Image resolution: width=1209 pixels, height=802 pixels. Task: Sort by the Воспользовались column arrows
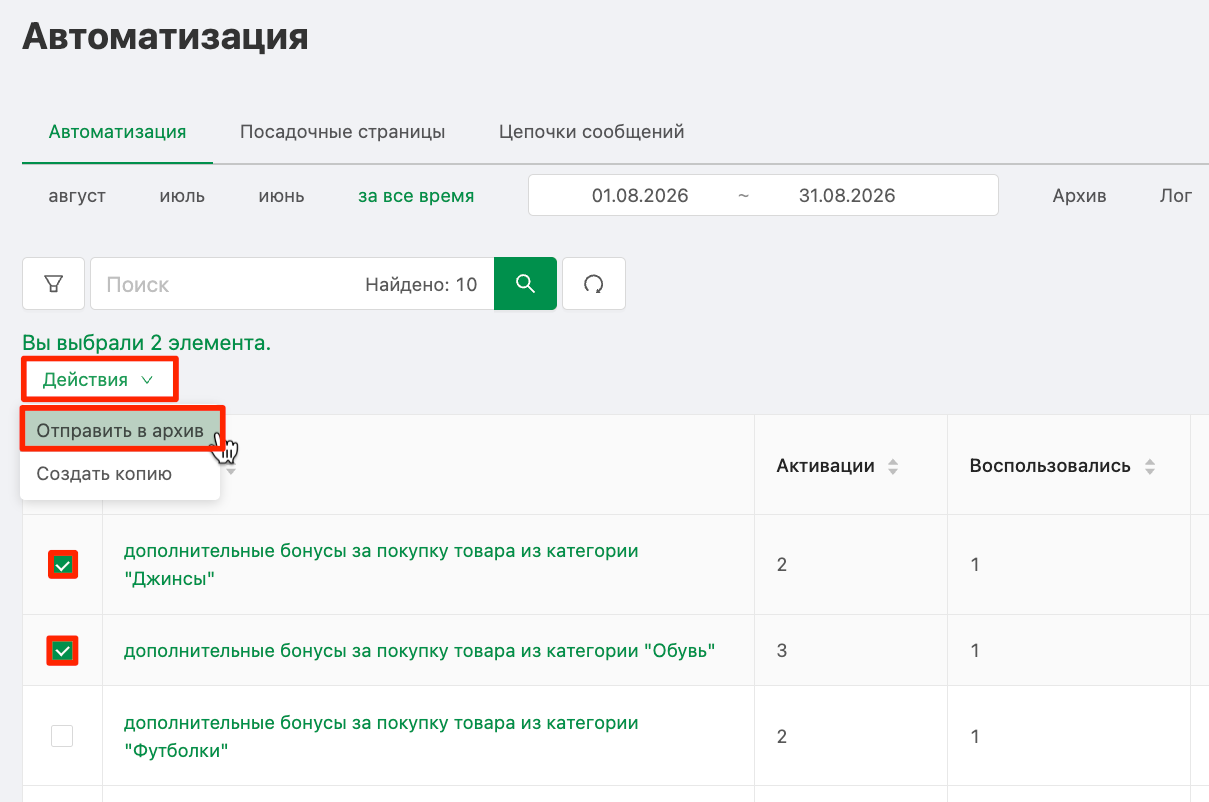pyautogui.click(x=1150, y=467)
